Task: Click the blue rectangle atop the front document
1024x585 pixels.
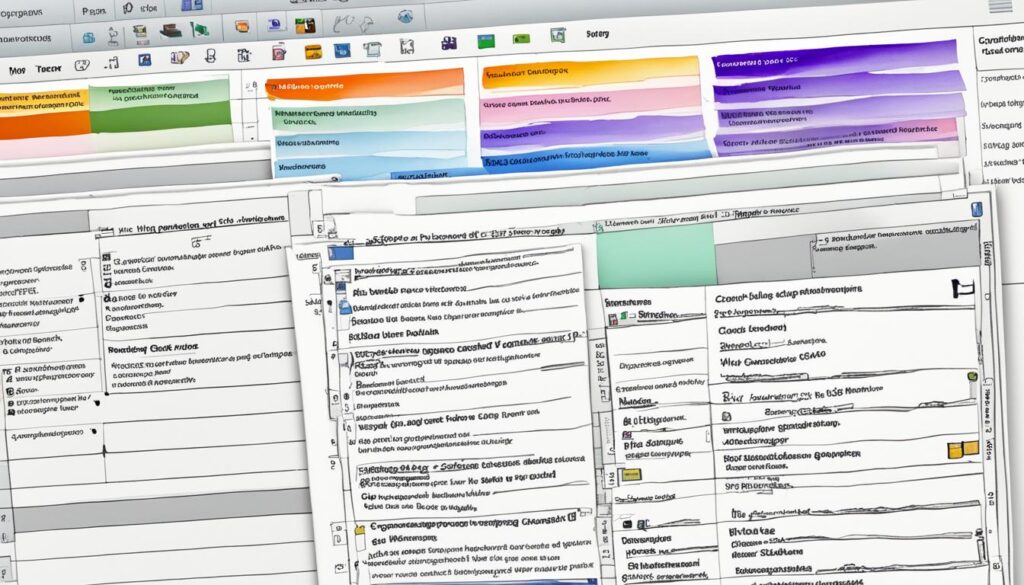Action: pyautogui.click(x=340, y=253)
